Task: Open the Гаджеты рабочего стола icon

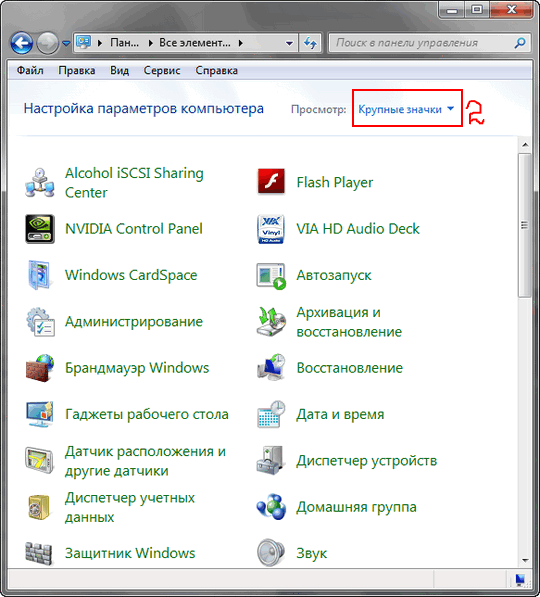Action: (40, 414)
